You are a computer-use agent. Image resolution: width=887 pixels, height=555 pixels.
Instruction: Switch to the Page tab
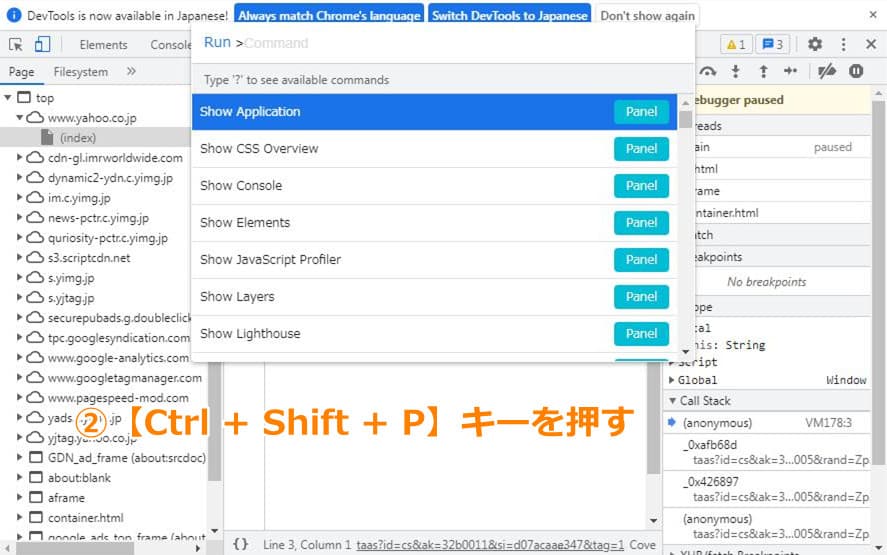[x=21, y=72]
